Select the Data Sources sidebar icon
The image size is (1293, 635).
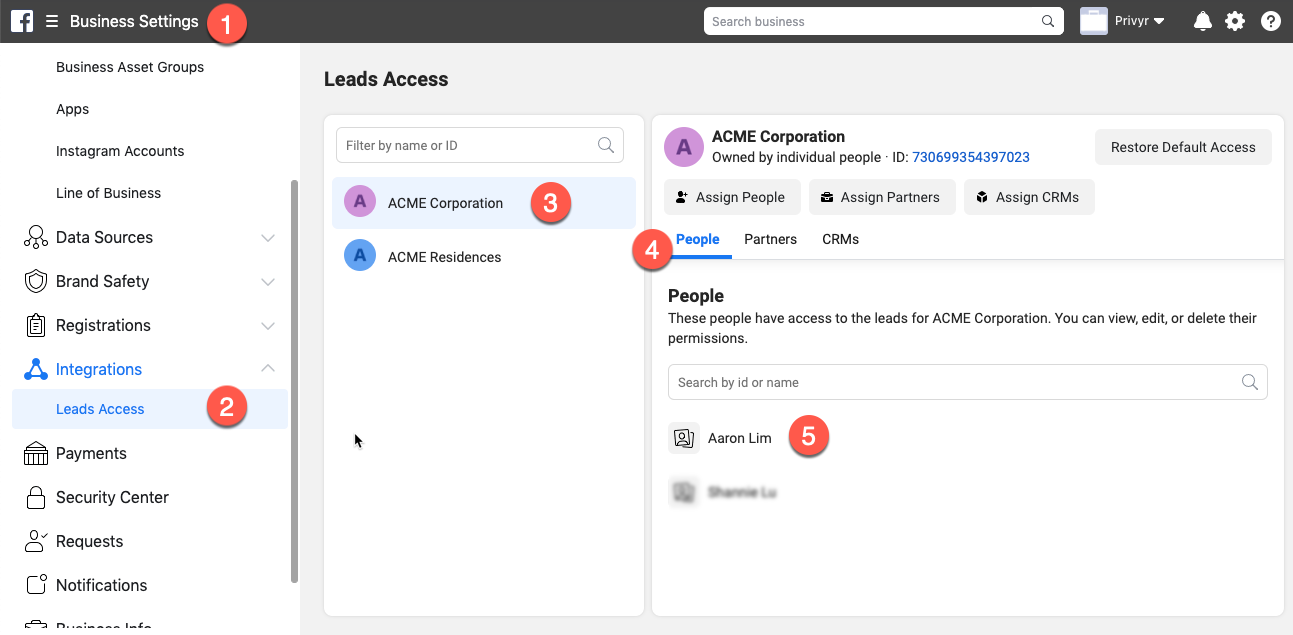click(34, 237)
